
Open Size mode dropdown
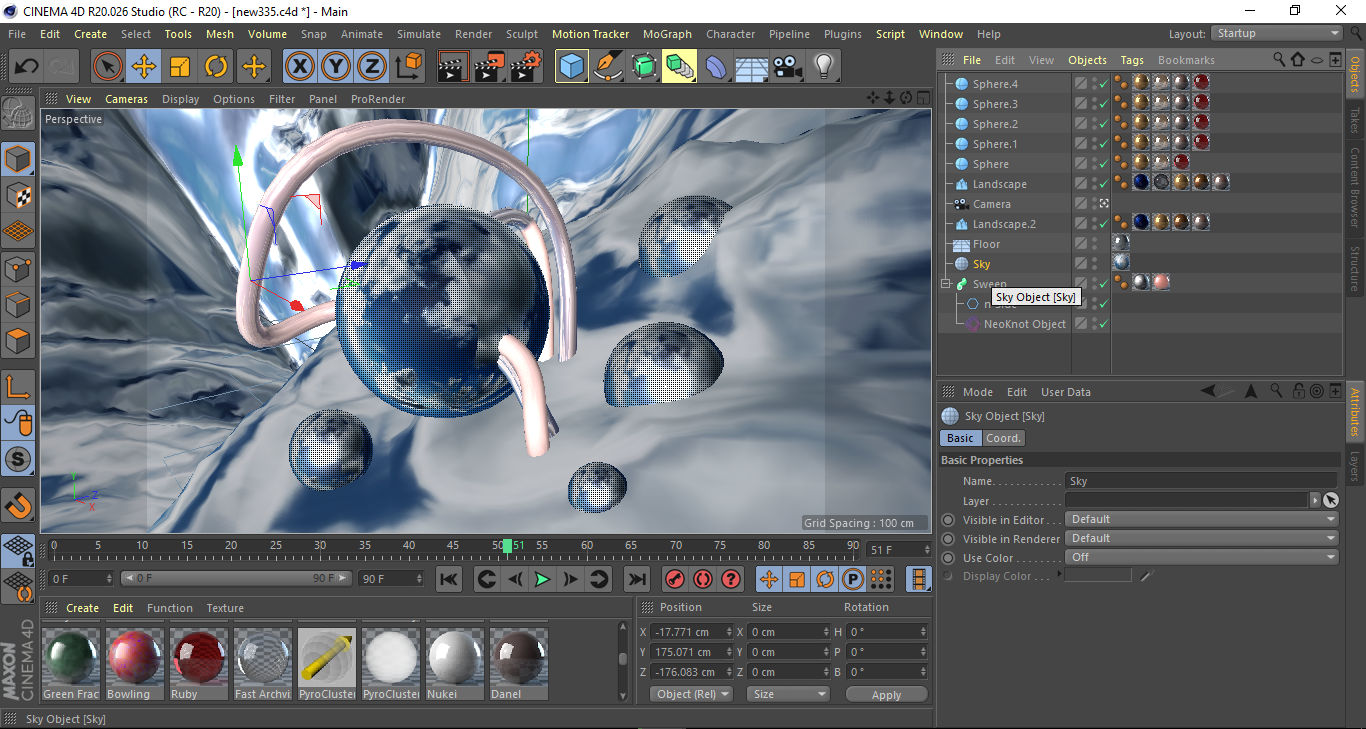(789, 694)
